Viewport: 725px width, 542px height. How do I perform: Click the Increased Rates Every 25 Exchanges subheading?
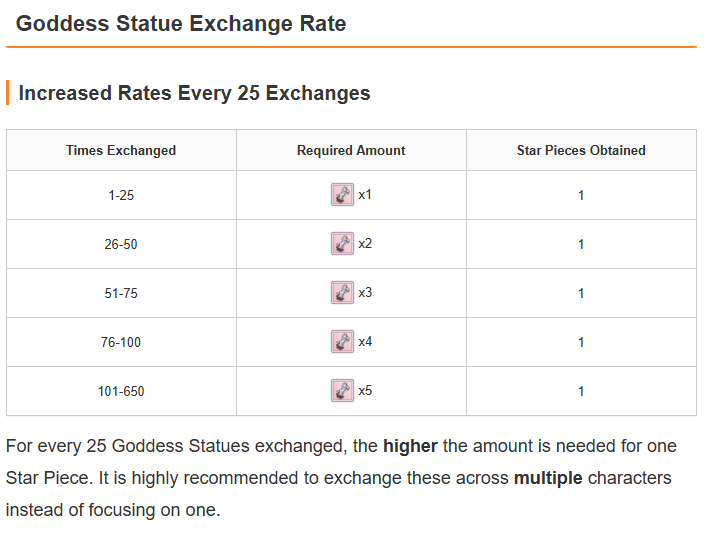pos(194,94)
